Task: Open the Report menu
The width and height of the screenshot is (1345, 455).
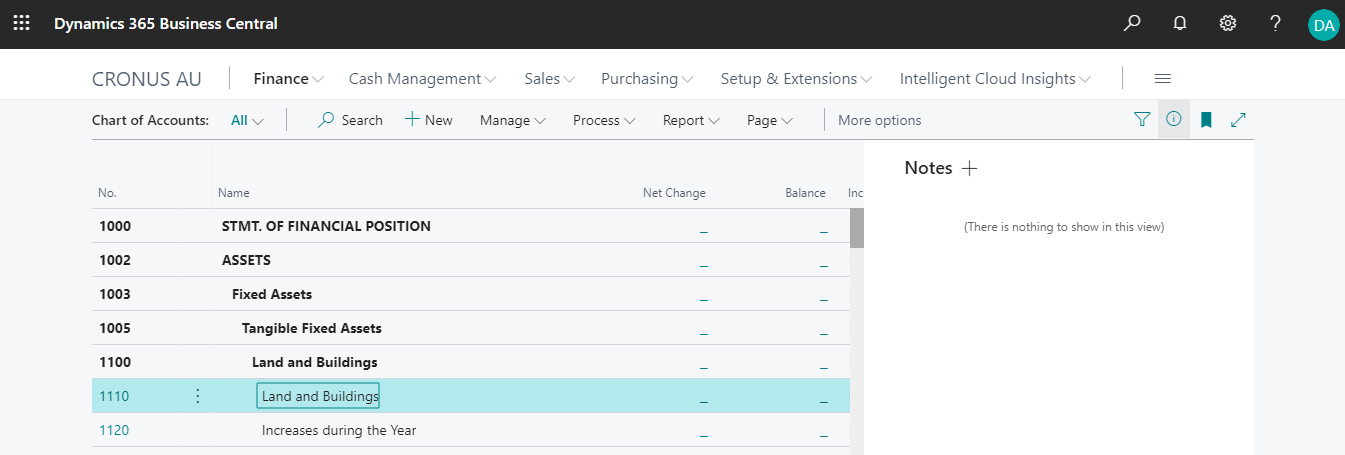Action: tap(691, 120)
